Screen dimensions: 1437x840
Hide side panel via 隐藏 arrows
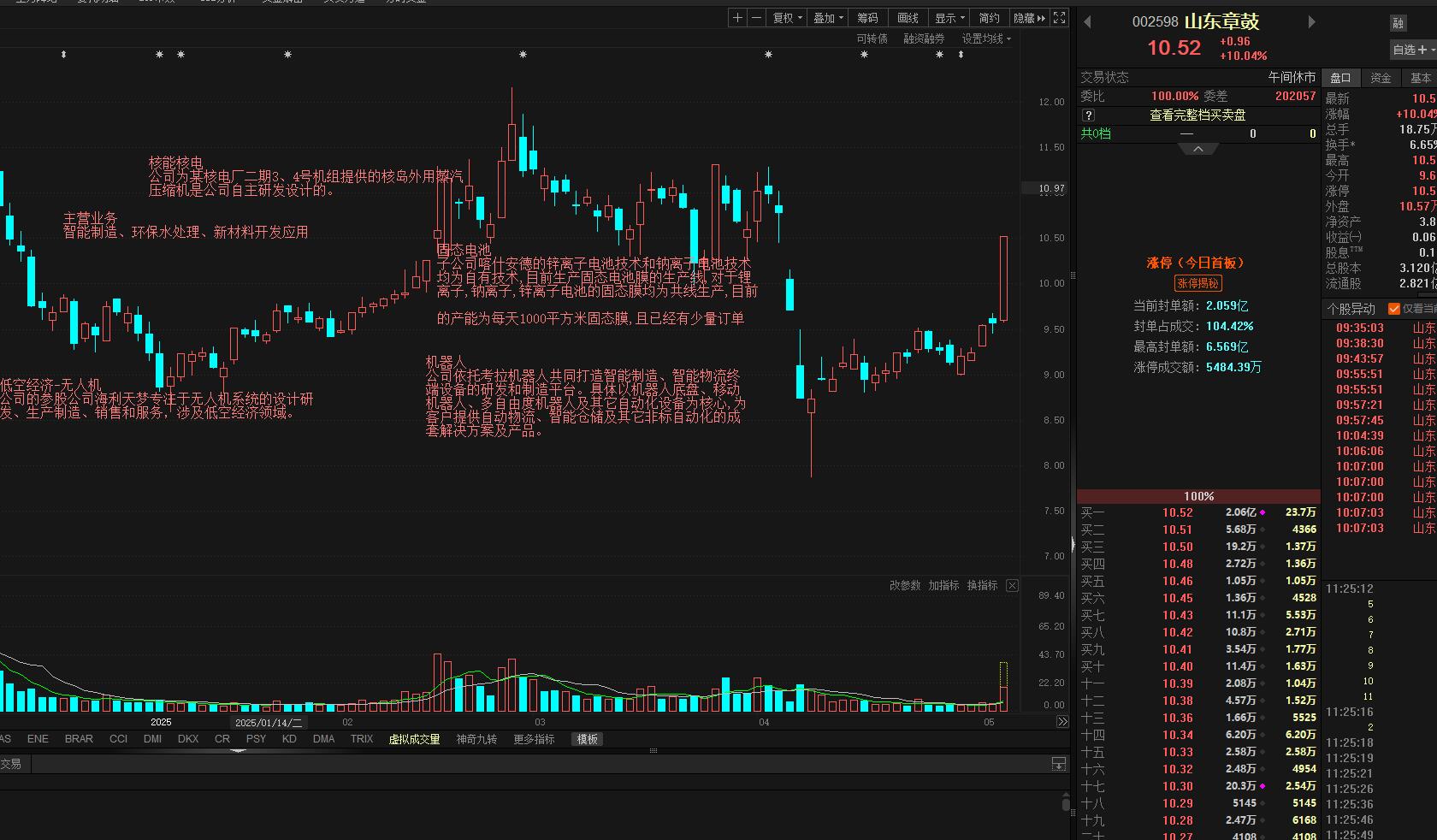pos(1029,18)
